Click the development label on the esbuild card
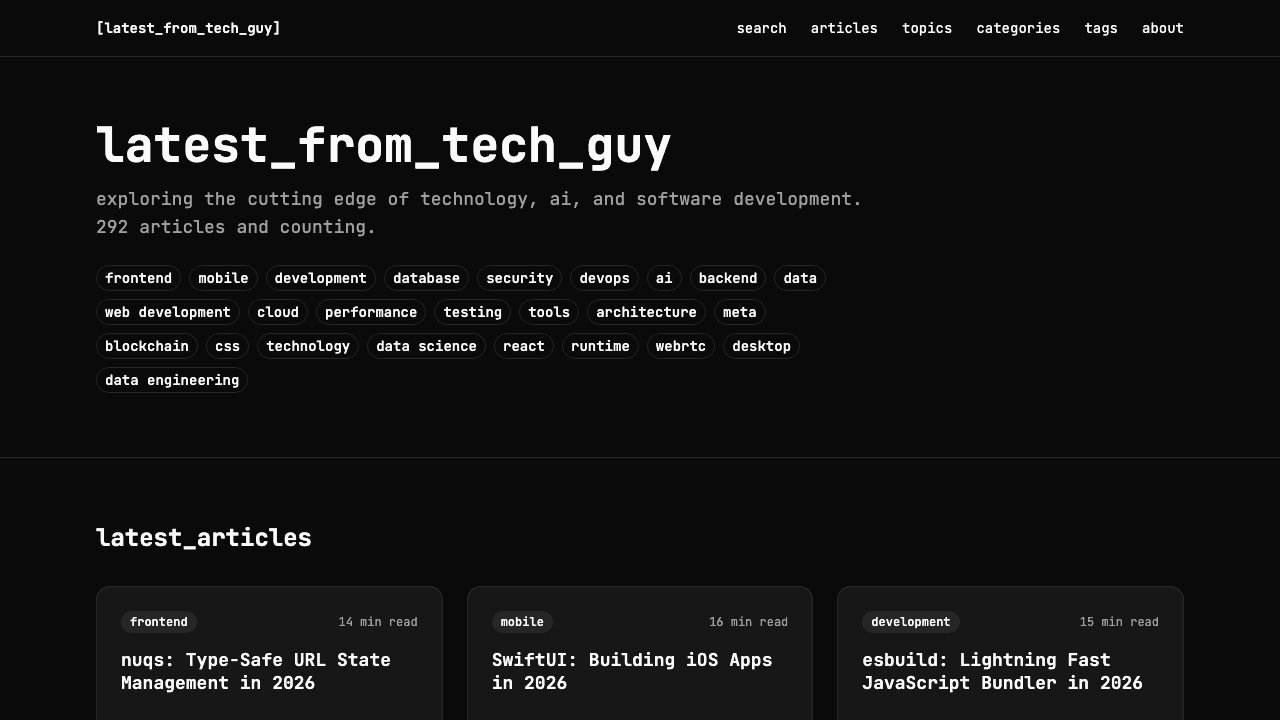Screen dimensions: 1280x720 (910, 622)
